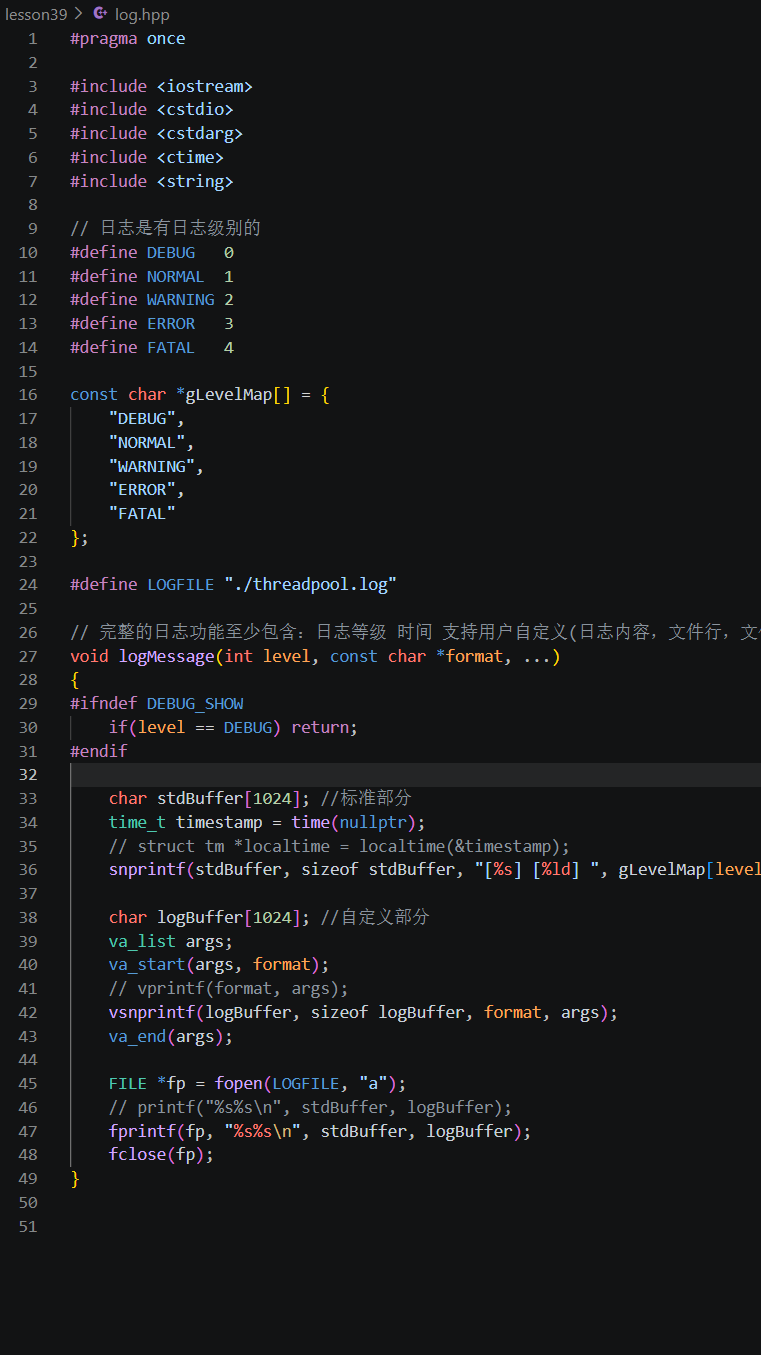Click the fprintf call line
This screenshot has width=761, height=1355.
(x=320, y=1132)
